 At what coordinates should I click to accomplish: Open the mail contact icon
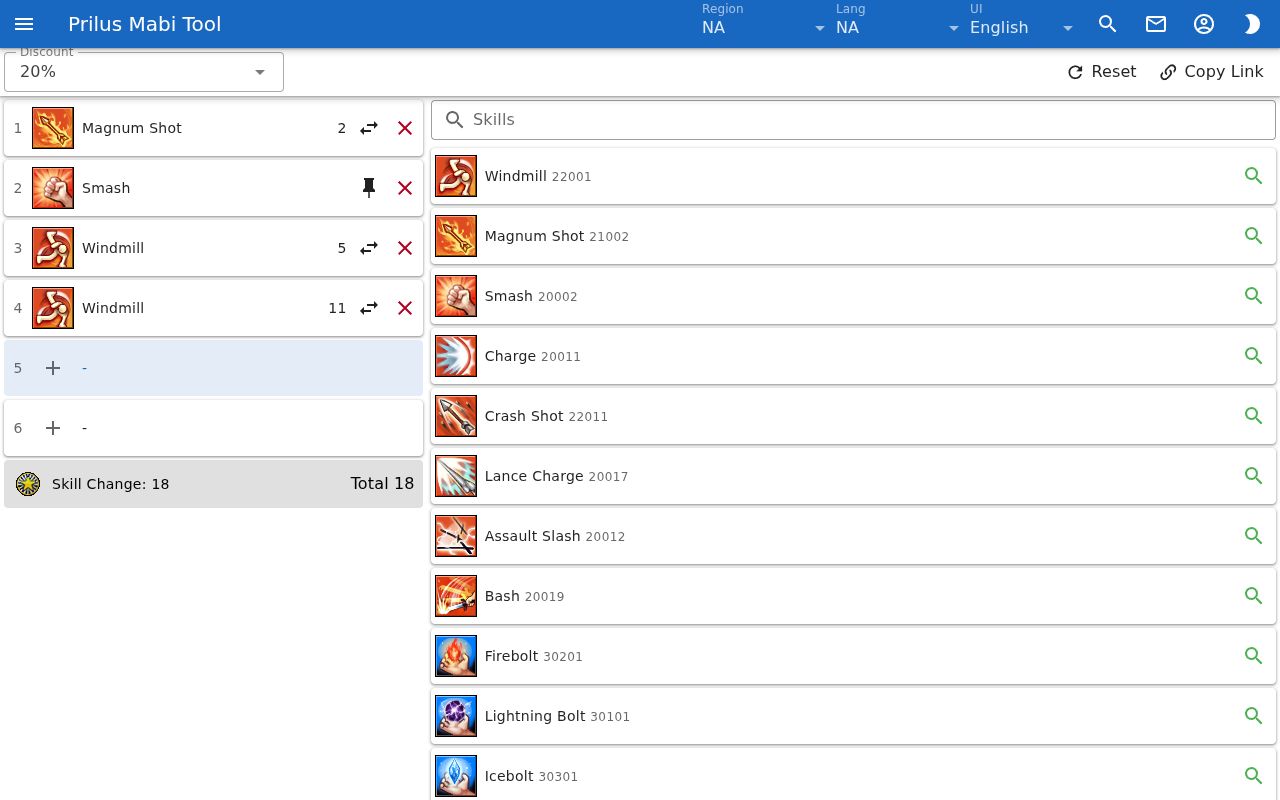(x=1156, y=24)
